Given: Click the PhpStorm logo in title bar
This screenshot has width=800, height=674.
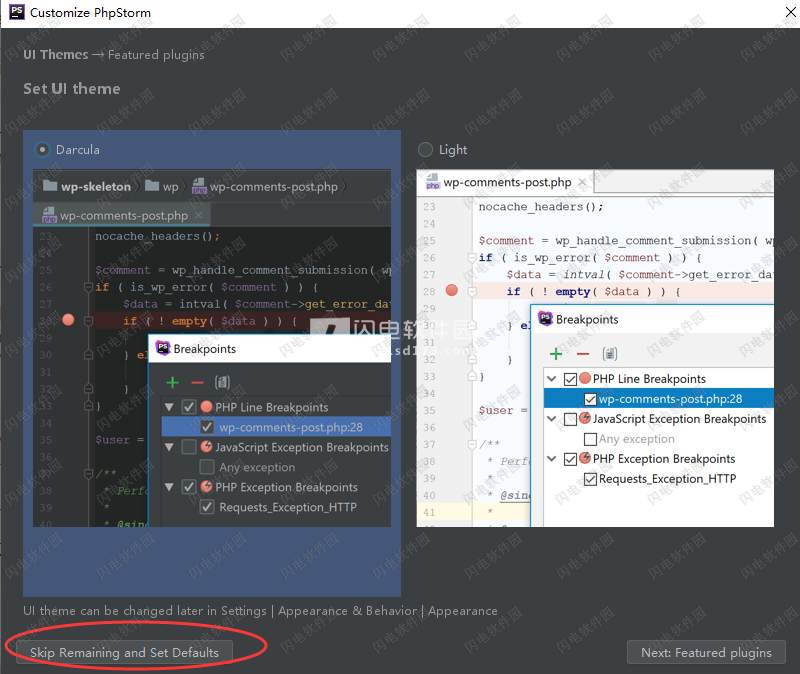Looking at the screenshot, I should click(17, 12).
